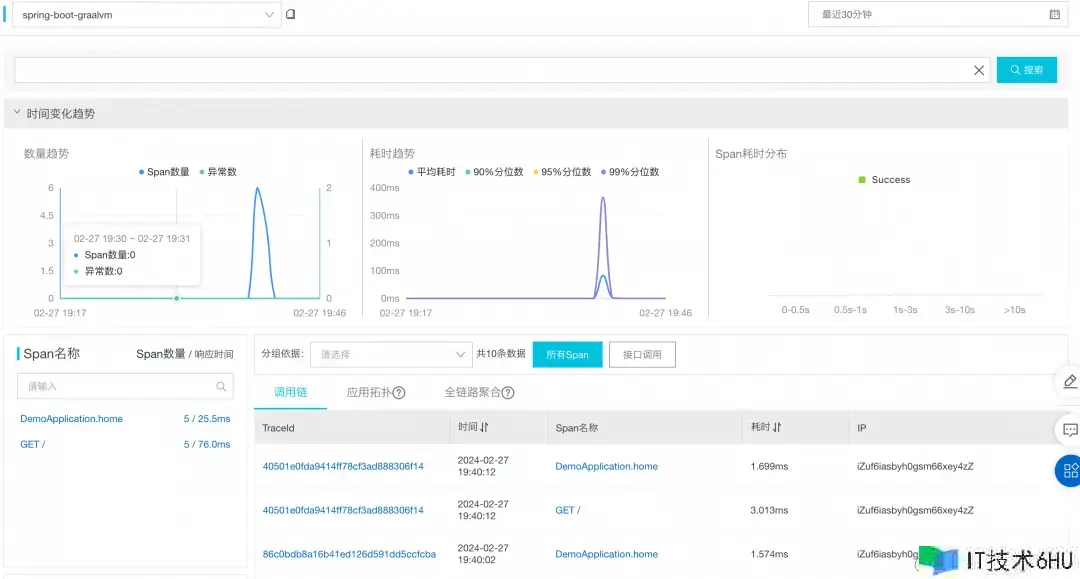Click the green Success legend swatch

(x=862, y=180)
